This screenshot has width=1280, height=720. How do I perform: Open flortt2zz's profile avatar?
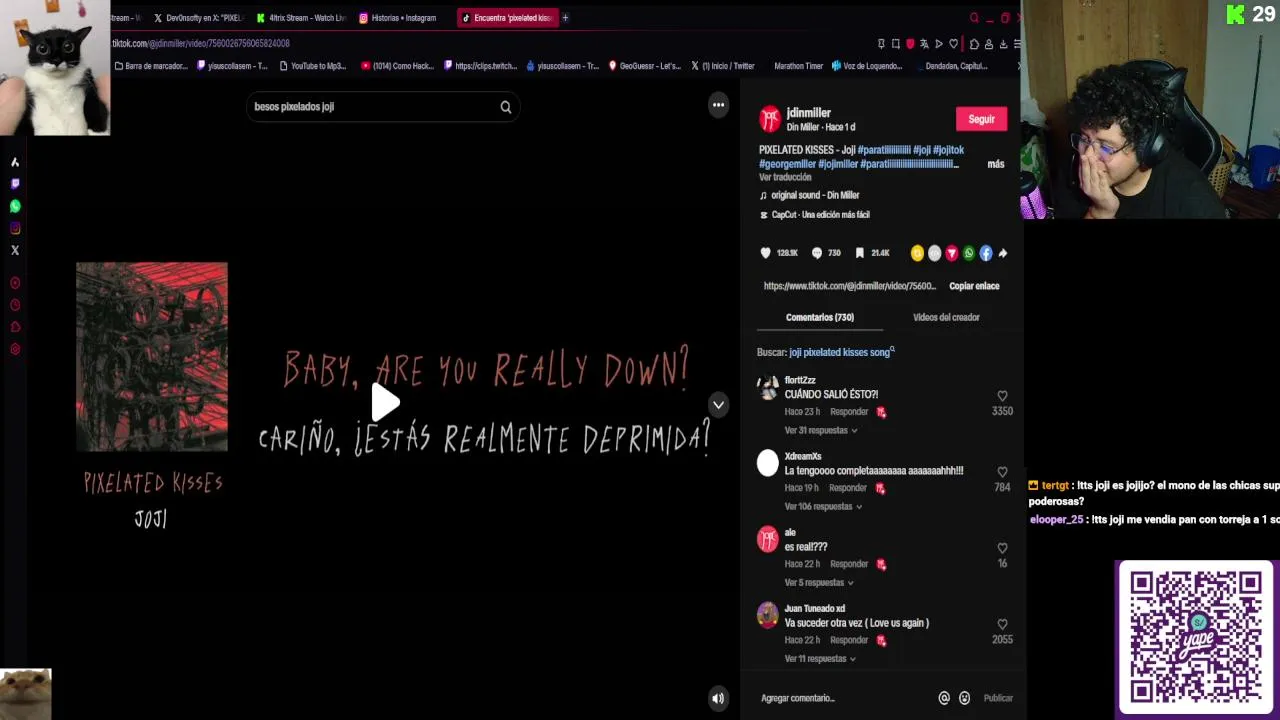pyautogui.click(x=768, y=388)
